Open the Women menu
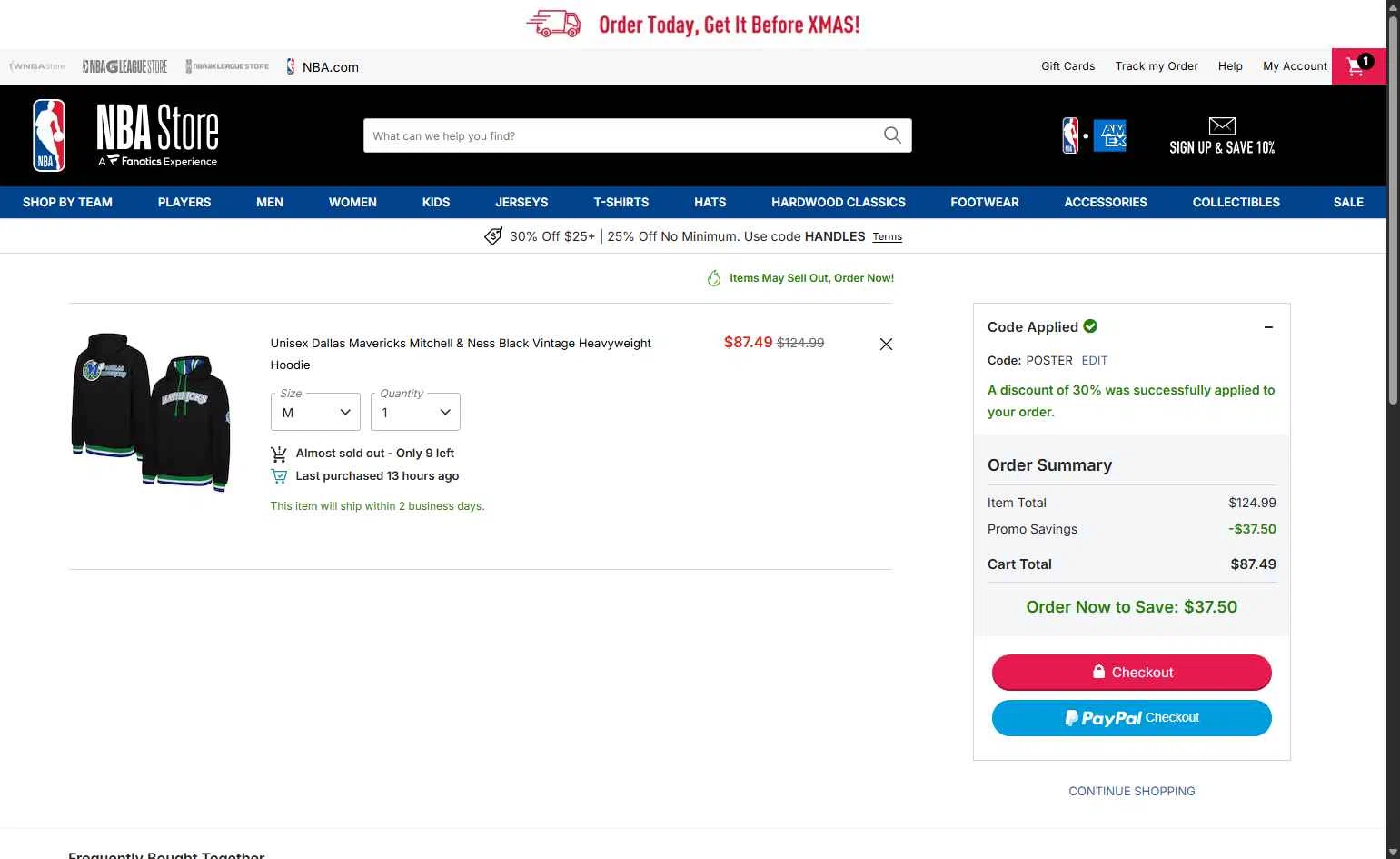 click(352, 202)
